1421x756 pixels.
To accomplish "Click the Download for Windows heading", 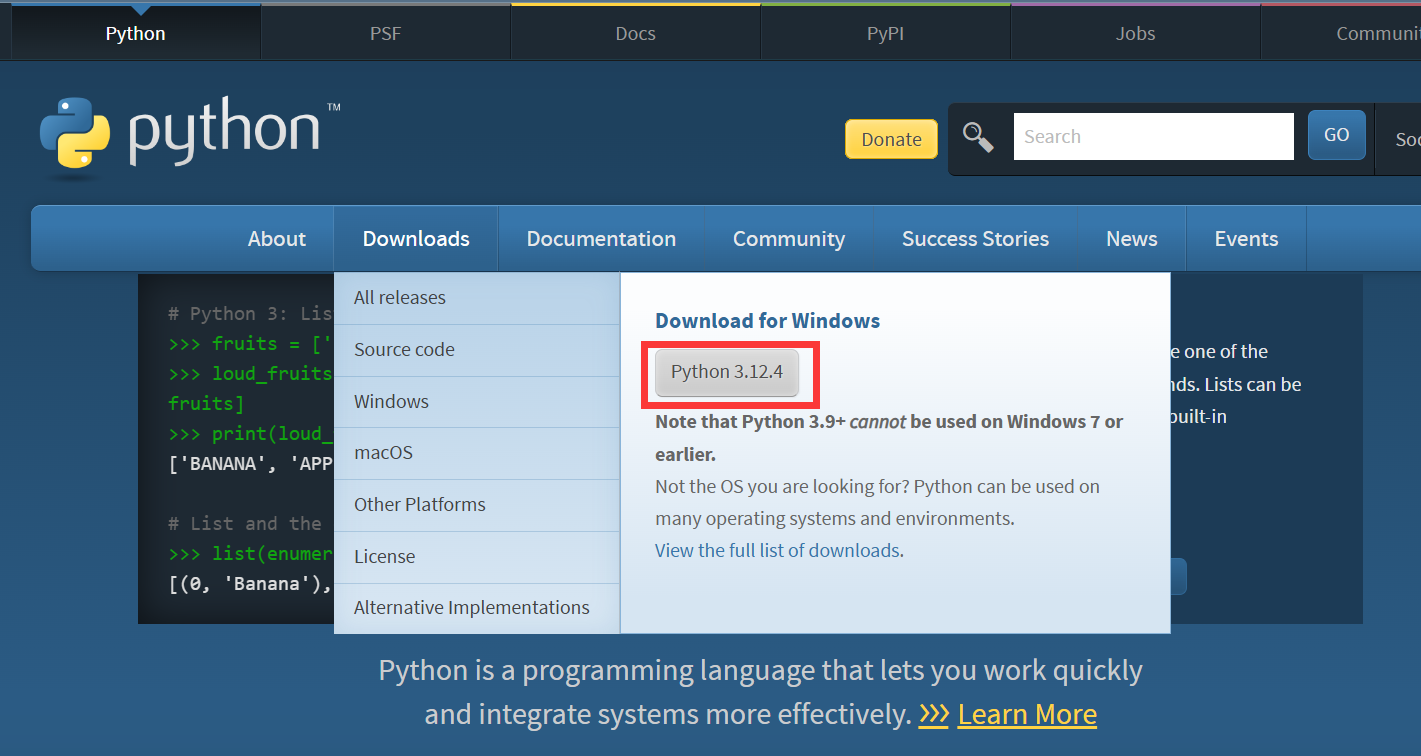I will 767,321.
